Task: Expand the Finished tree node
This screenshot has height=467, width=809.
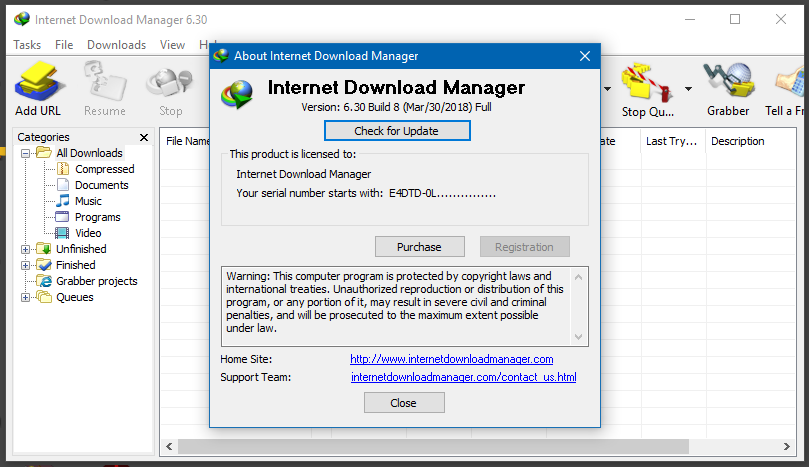Action: pos(25,265)
